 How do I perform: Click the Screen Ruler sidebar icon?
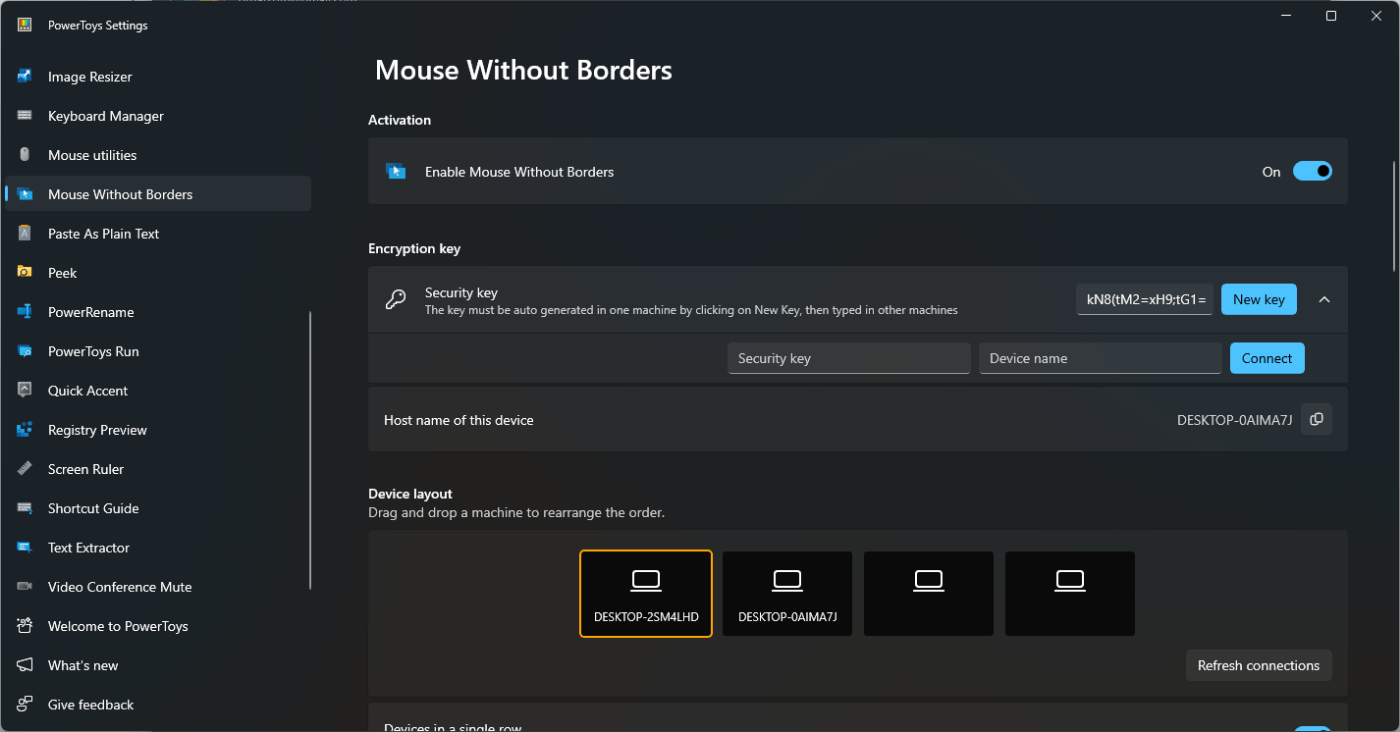click(x=25, y=469)
